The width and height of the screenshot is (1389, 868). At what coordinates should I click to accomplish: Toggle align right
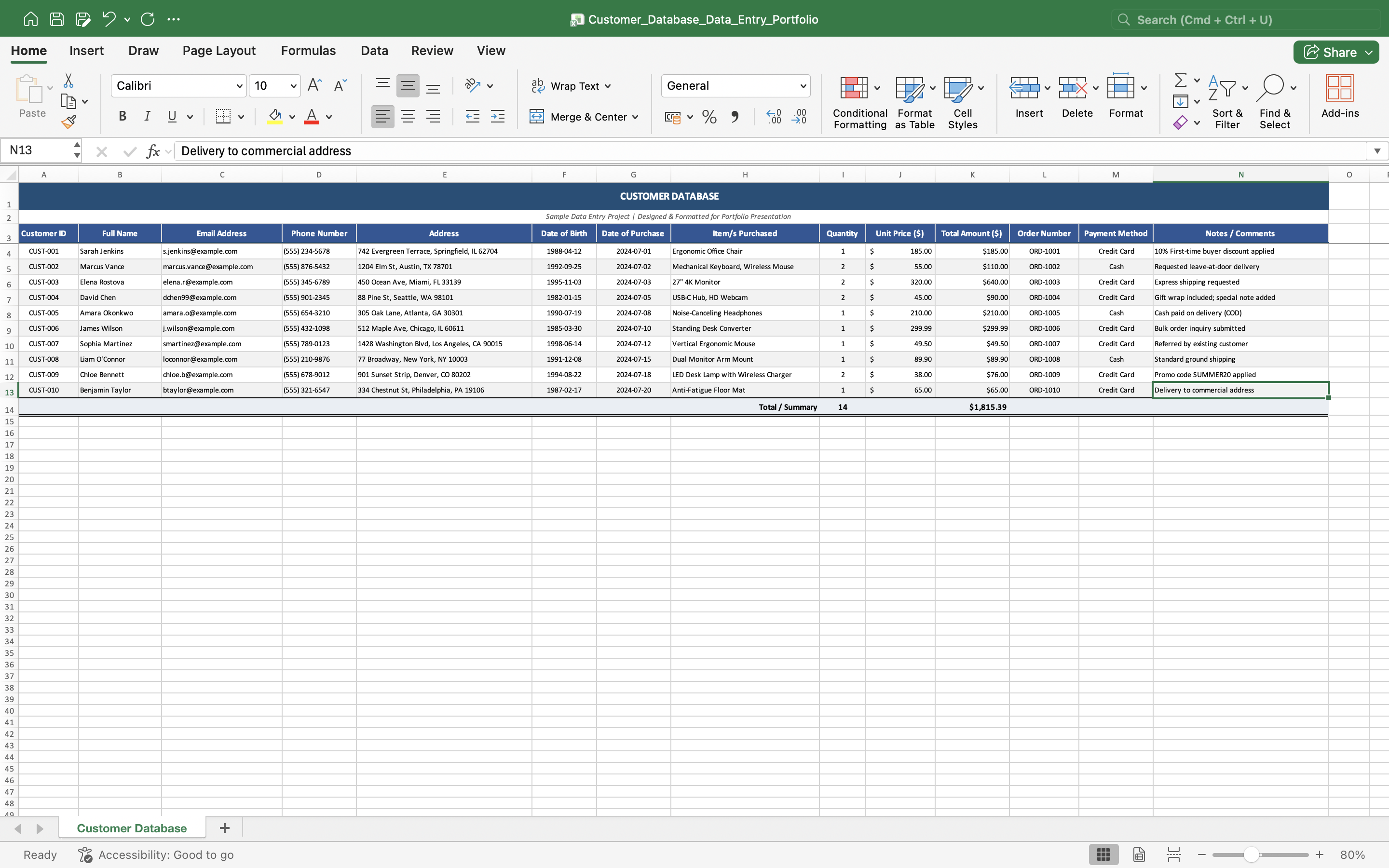[x=434, y=117]
